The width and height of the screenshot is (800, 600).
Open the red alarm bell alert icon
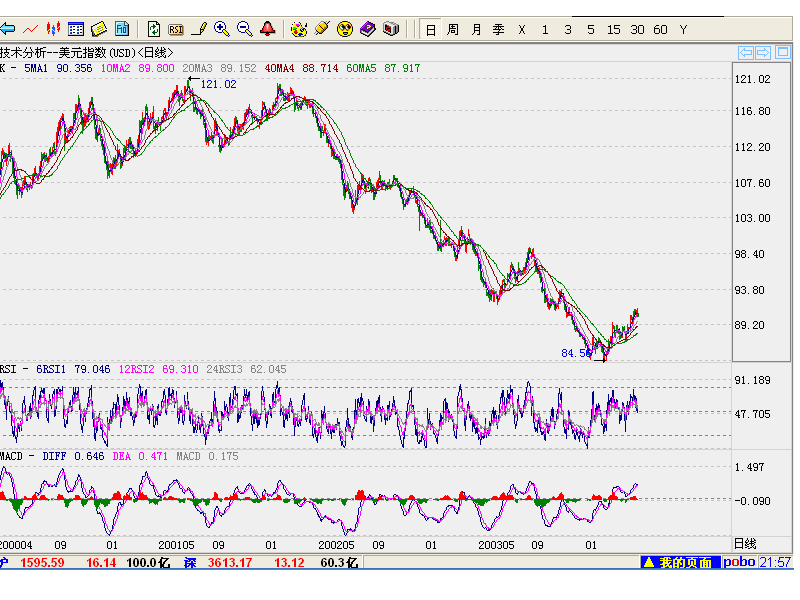coord(268,29)
